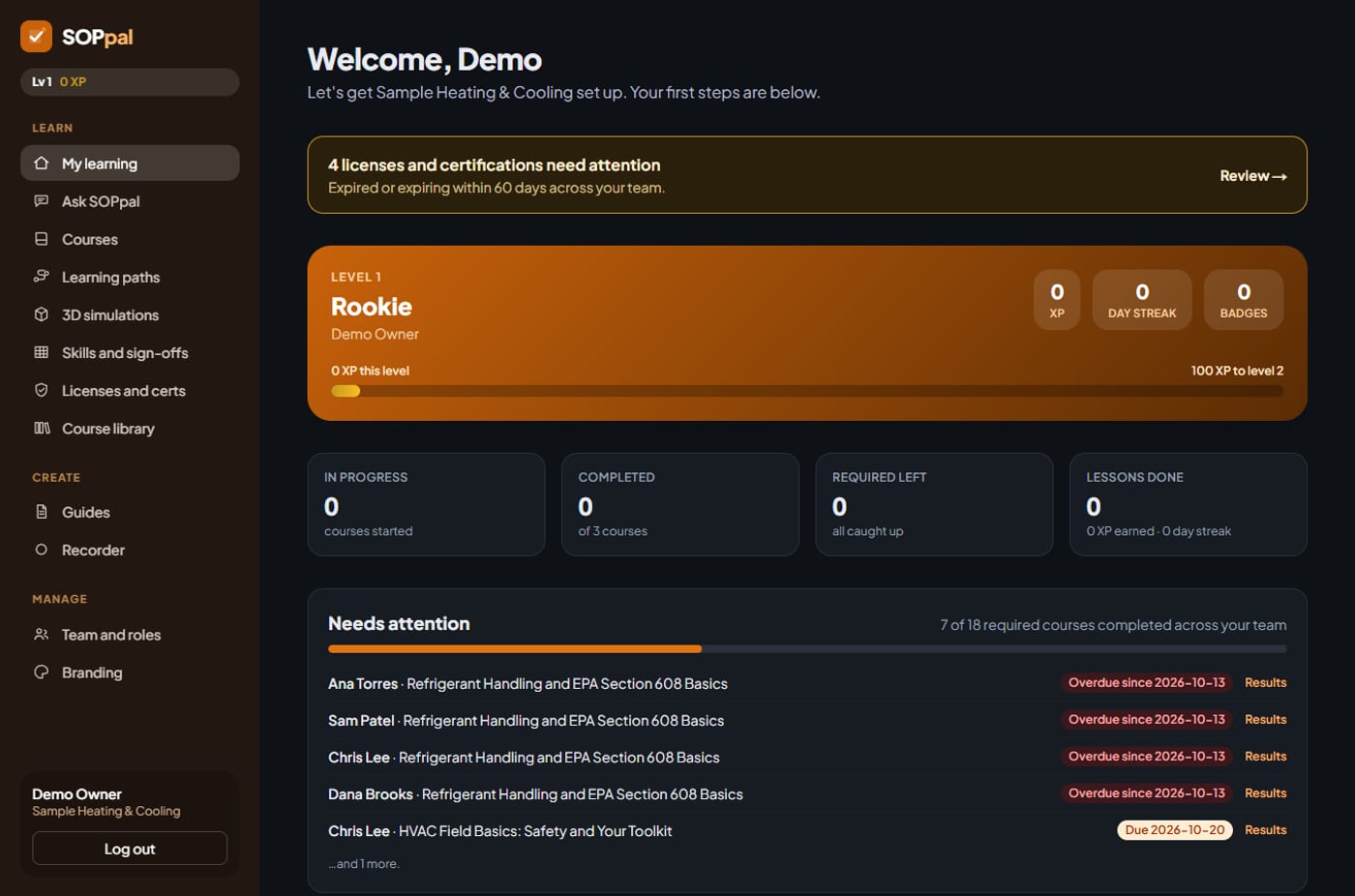This screenshot has height=896, width=1355.
Task: Open the Course library
Action: [x=130, y=428]
